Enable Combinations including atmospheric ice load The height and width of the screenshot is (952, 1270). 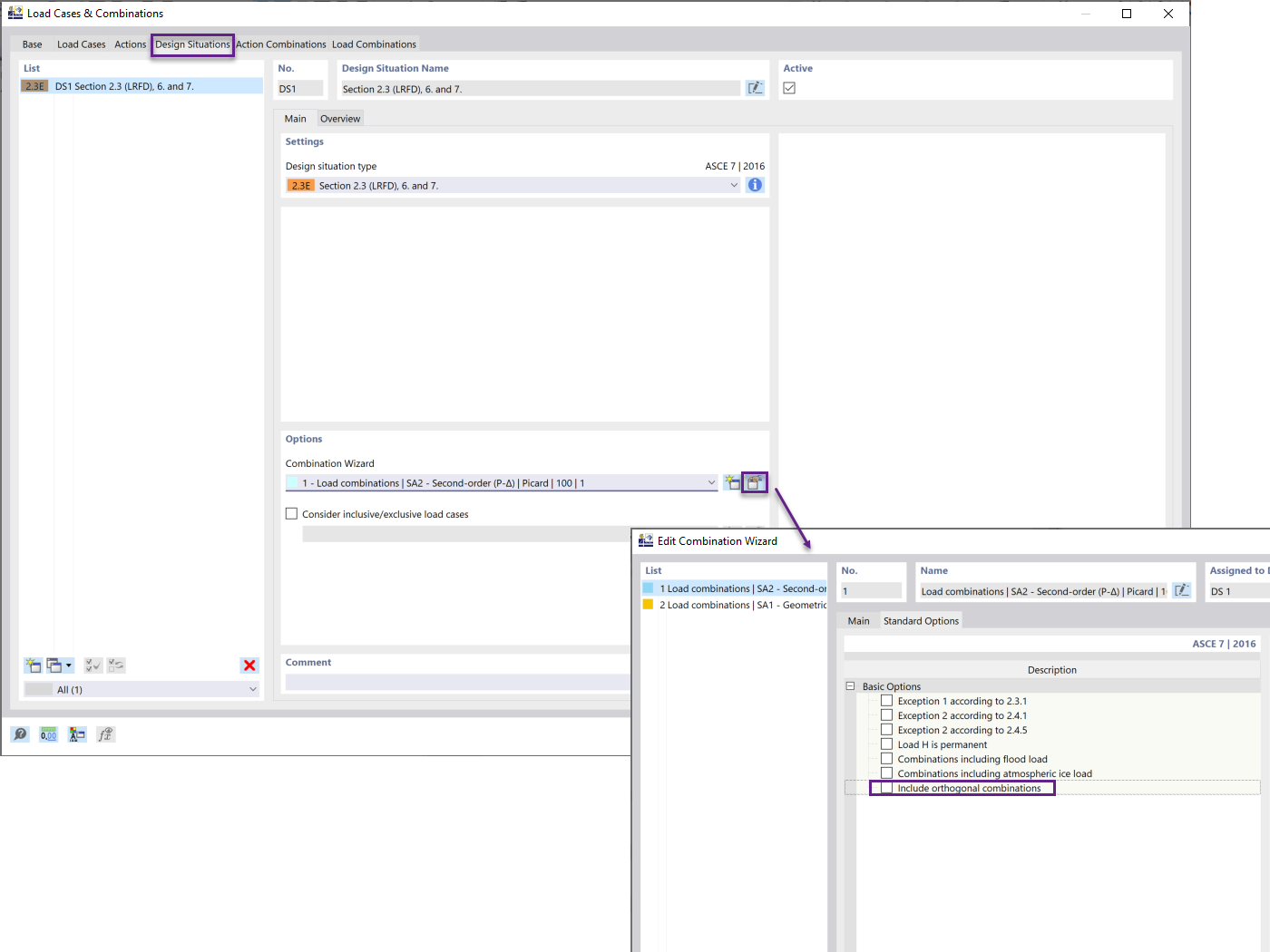tap(887, 773)
